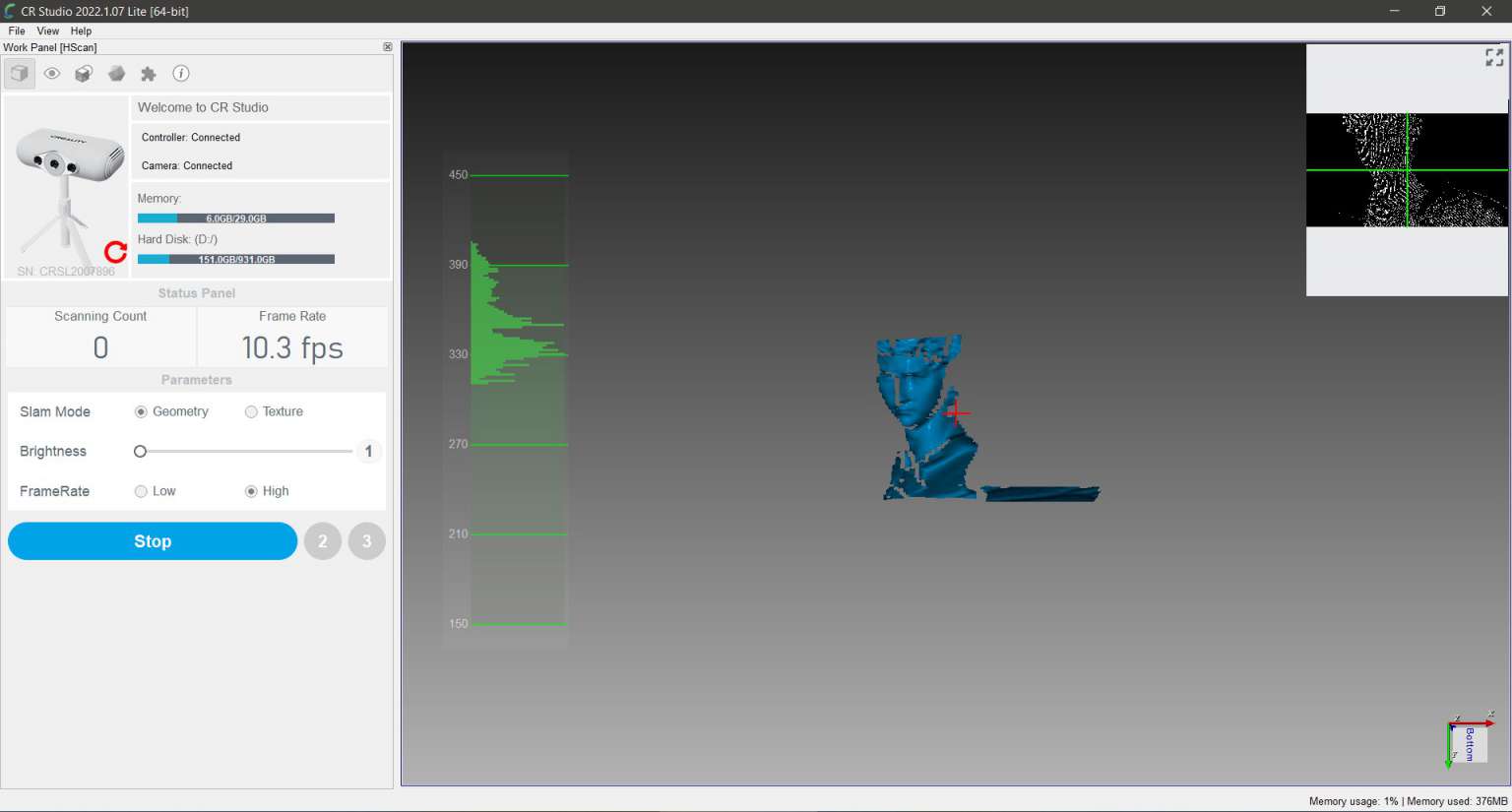Click the mesh editing tool icon
Image resolution: width=1512 pixels, height=812 pixels.
[x=116, y=73]
